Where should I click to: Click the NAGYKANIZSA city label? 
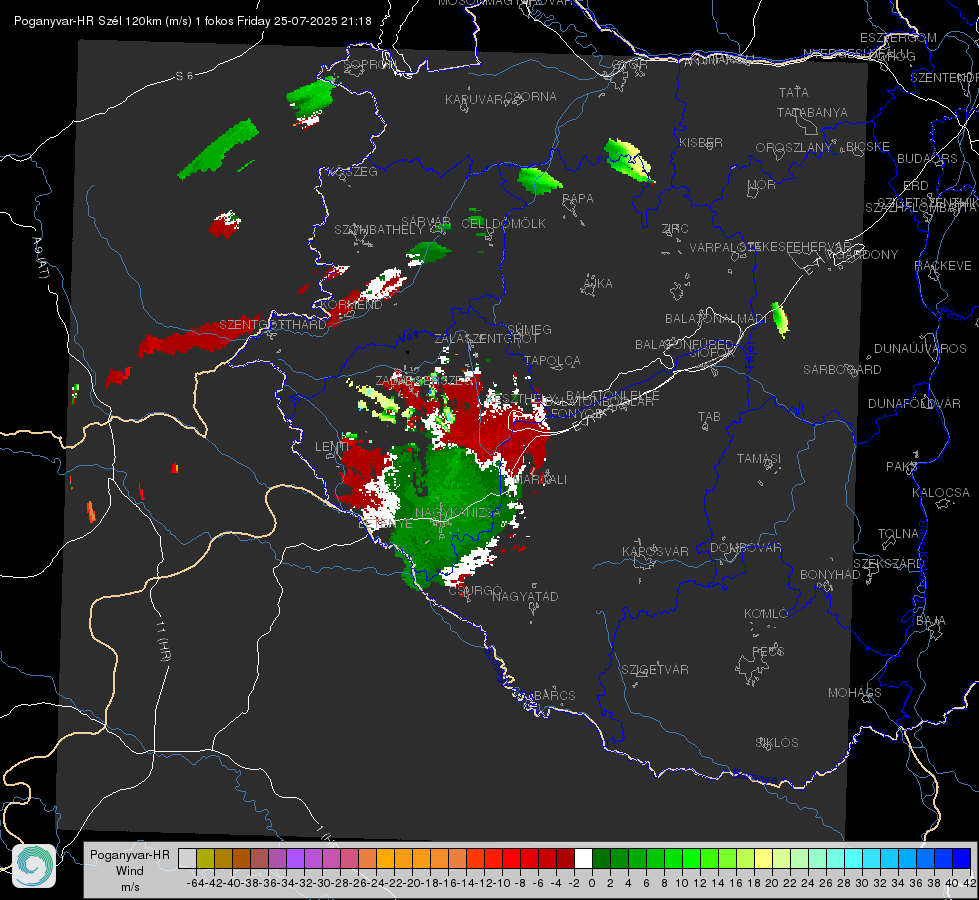pos(458,512)
